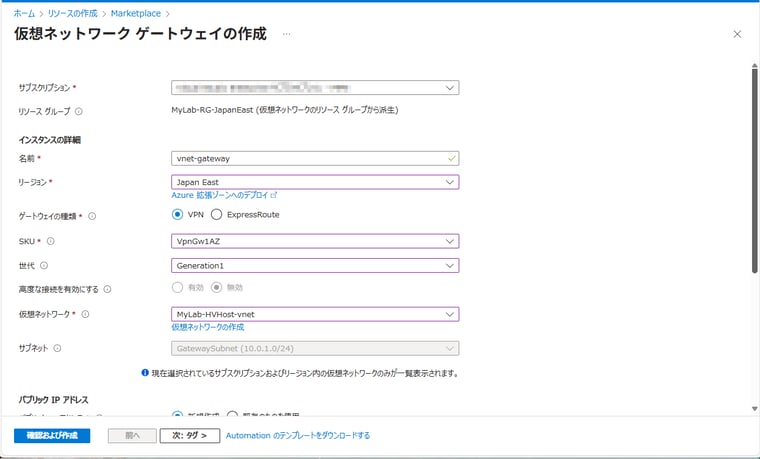Click the scrollbar down arrow

[755, 409]
